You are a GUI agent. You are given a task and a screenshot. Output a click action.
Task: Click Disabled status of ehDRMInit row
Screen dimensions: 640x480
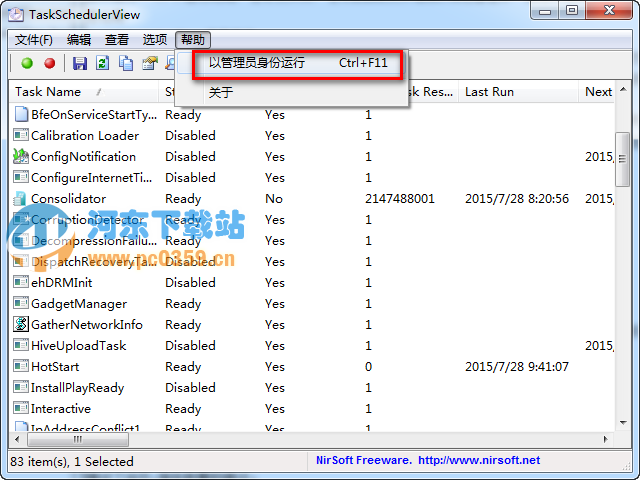190,282
